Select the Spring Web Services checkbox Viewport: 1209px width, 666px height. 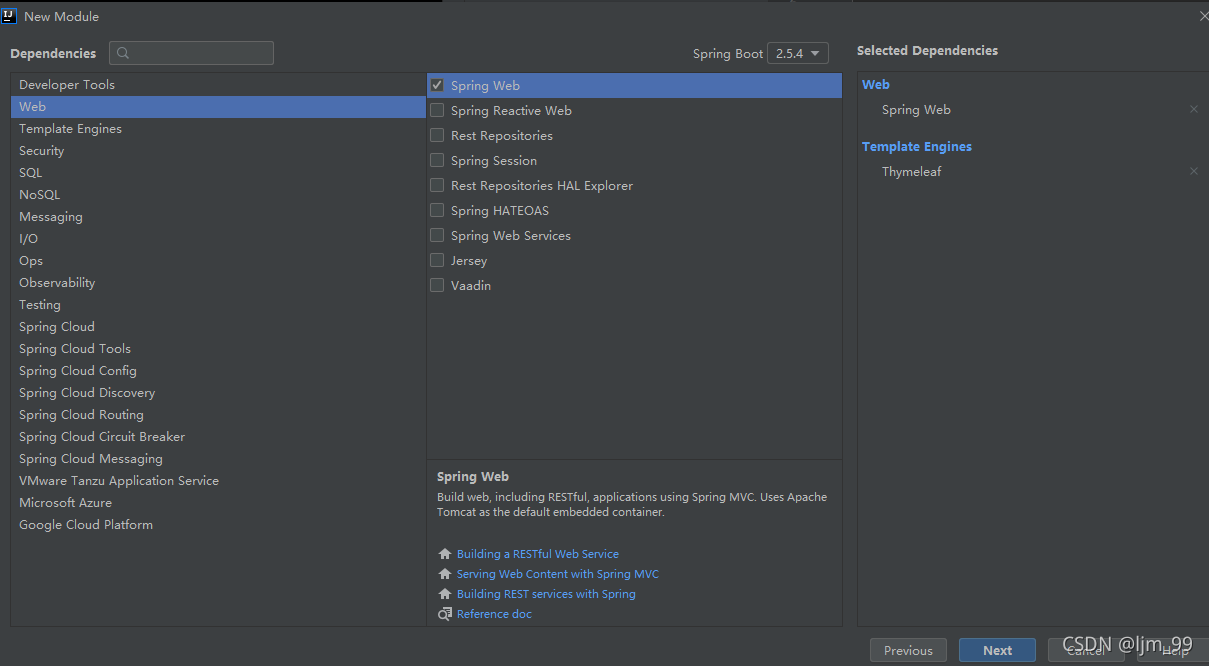[x=437, y=235]
